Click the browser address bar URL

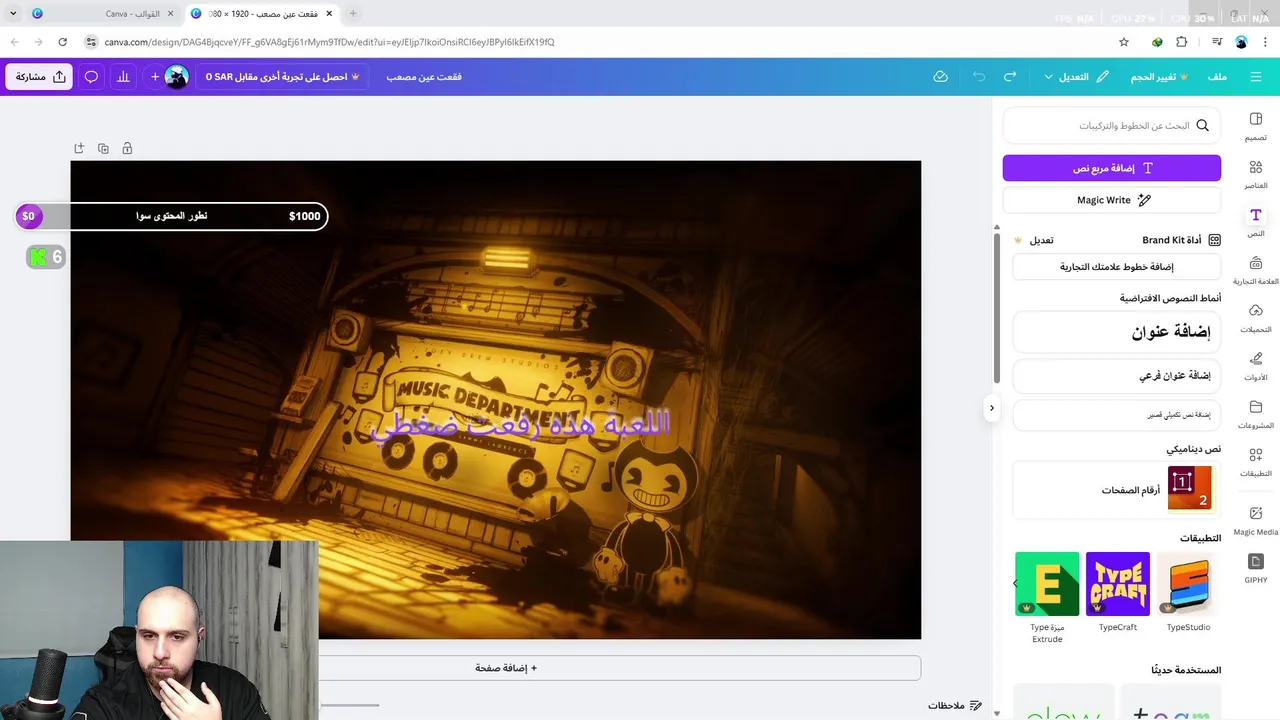point(329,42)
